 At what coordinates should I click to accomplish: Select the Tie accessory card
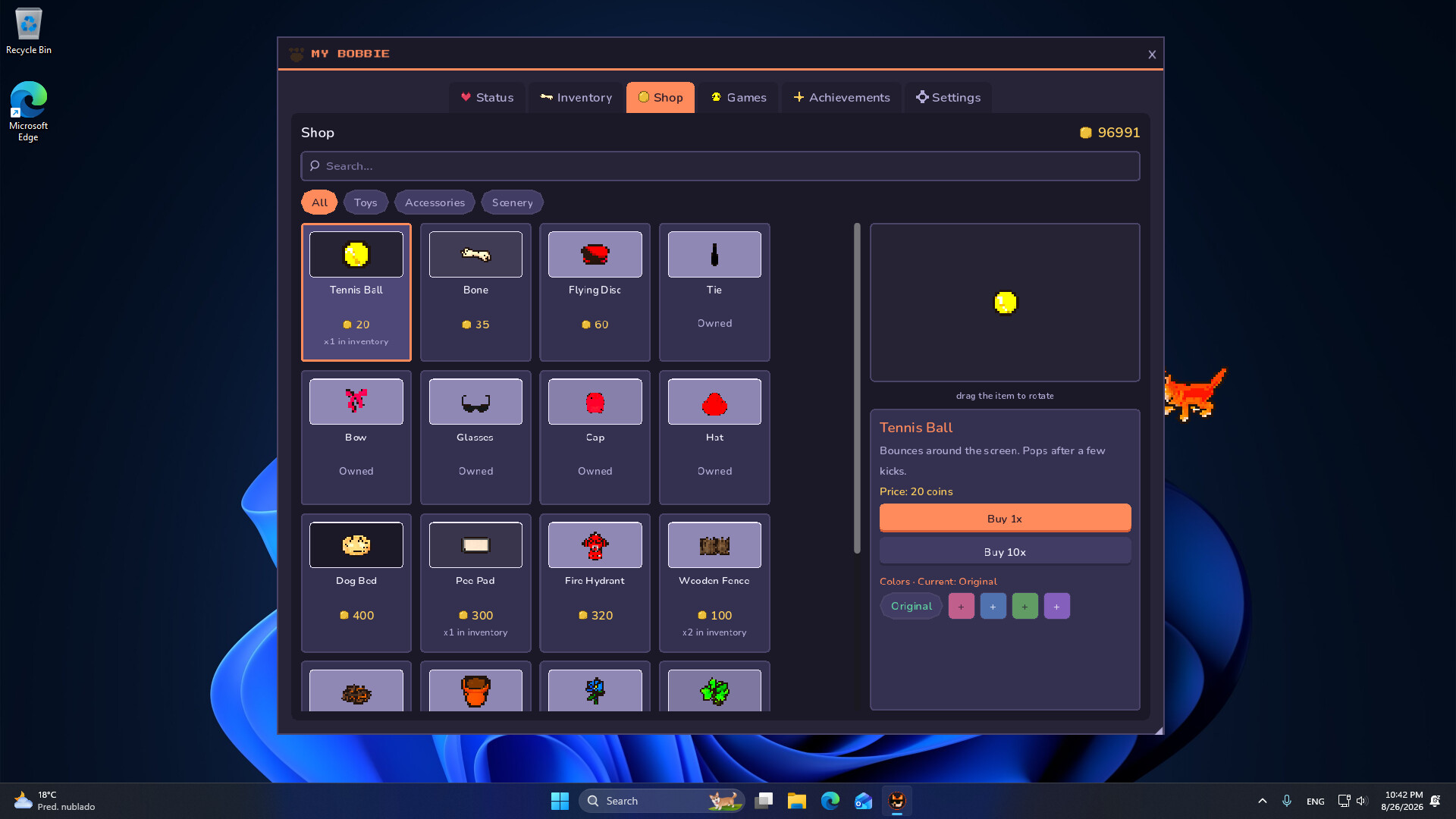pos(714,292)
